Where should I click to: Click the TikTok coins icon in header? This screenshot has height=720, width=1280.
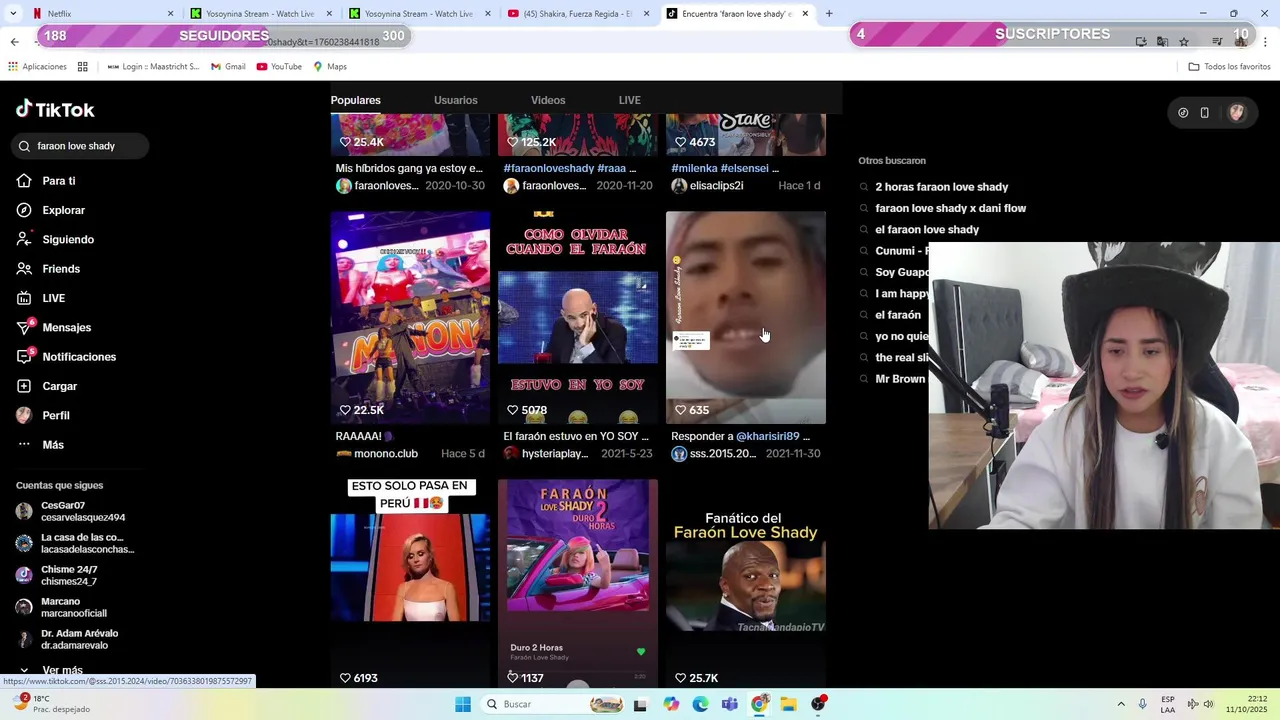[x=1183, y=113]
